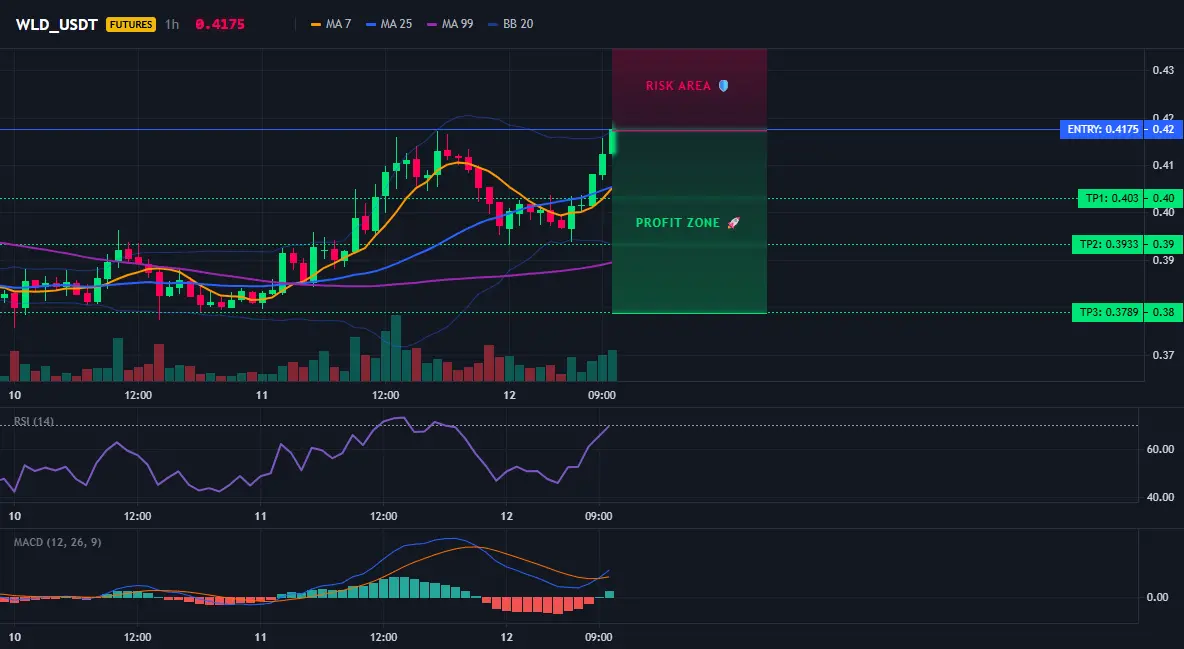
Task: Click the 0.43 price axis label
Action: click(1164, 70)
